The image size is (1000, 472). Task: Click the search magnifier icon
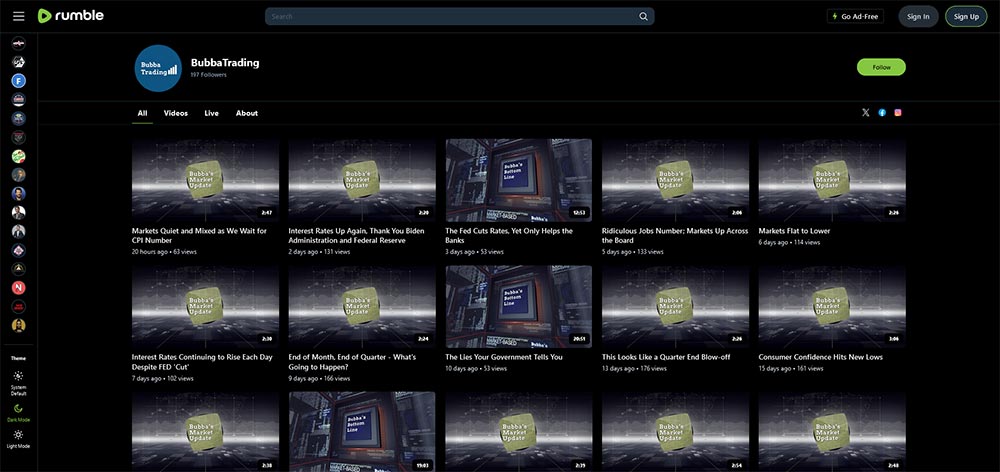pyautogui.click(x=643, y=17)
